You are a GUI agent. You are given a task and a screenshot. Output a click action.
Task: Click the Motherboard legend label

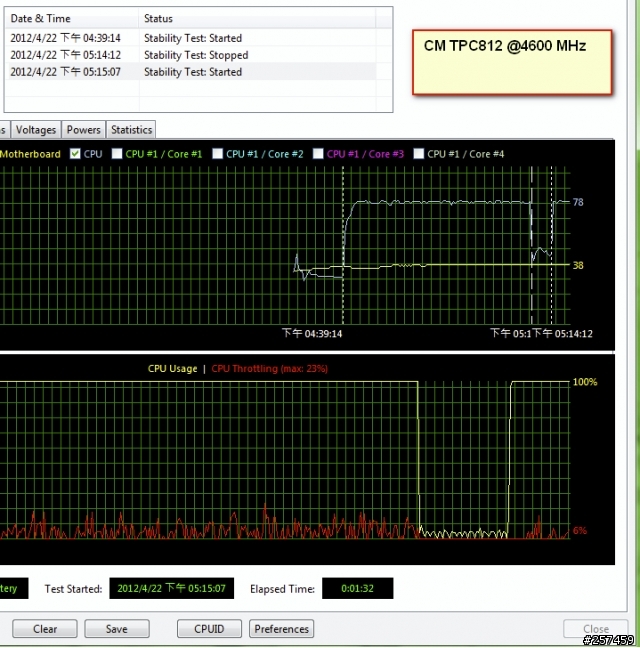click(30, 154)
